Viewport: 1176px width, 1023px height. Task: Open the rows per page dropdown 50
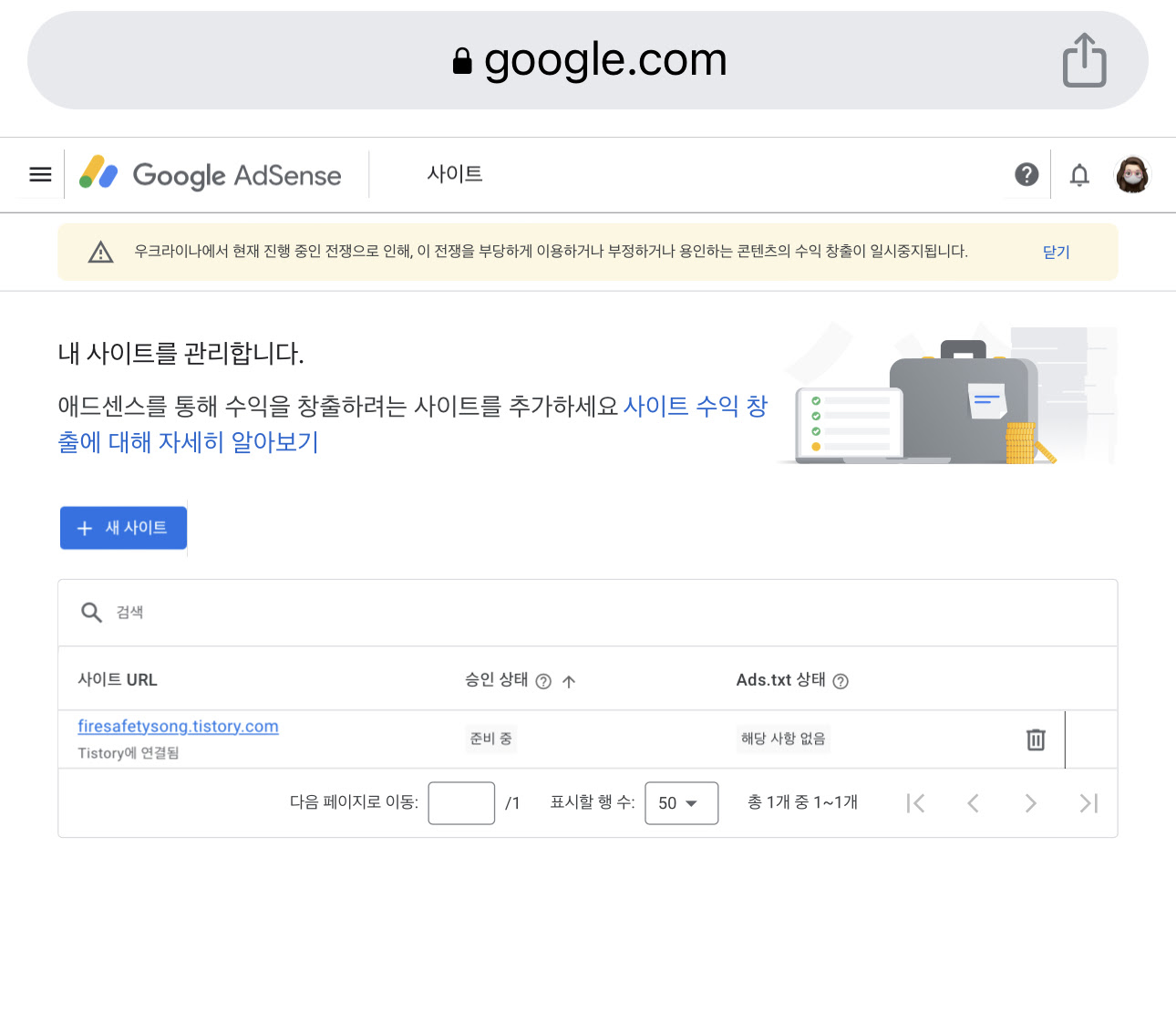(681, 803)
